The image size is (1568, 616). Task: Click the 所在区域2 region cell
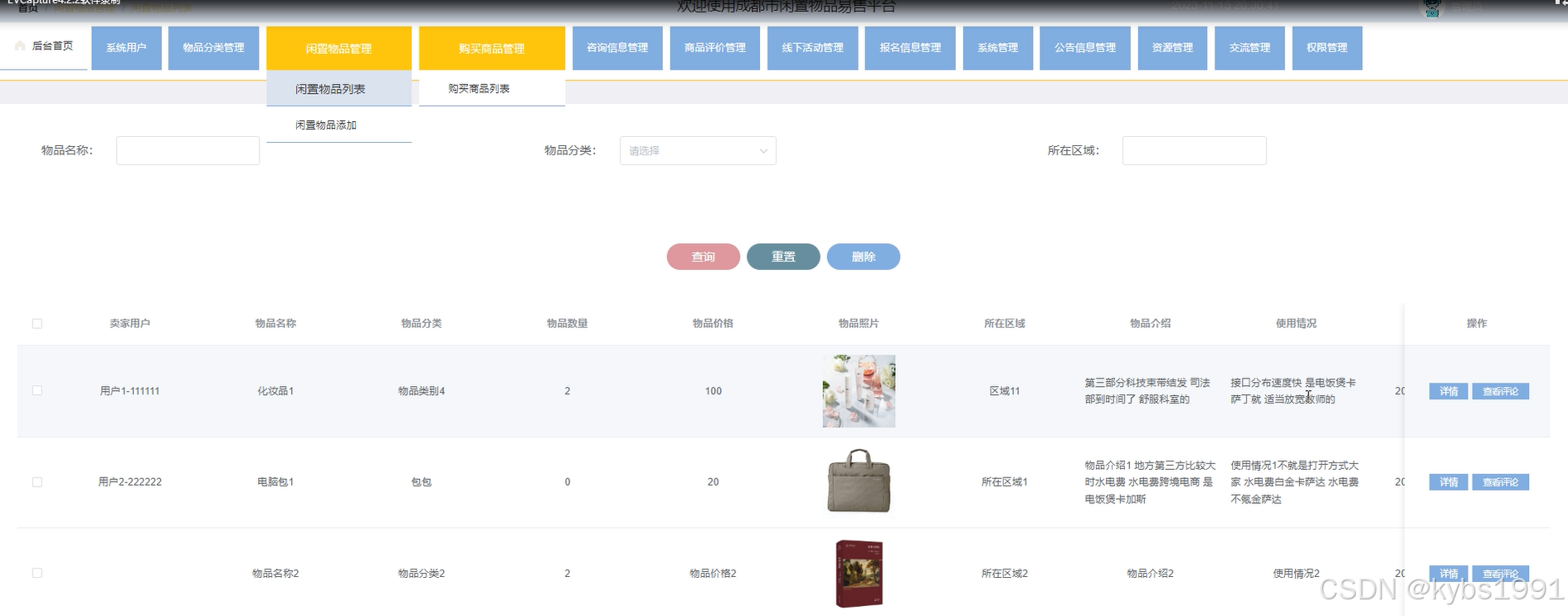1005,573
